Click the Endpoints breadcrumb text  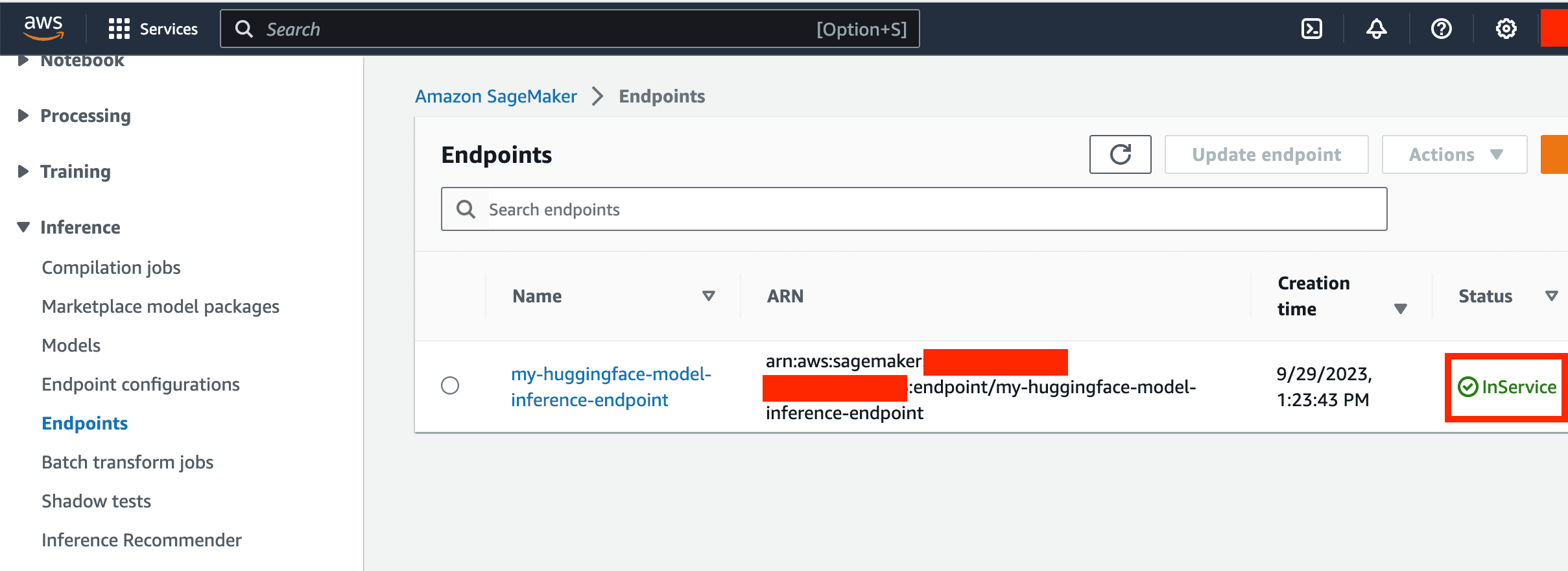click(661, 96)
